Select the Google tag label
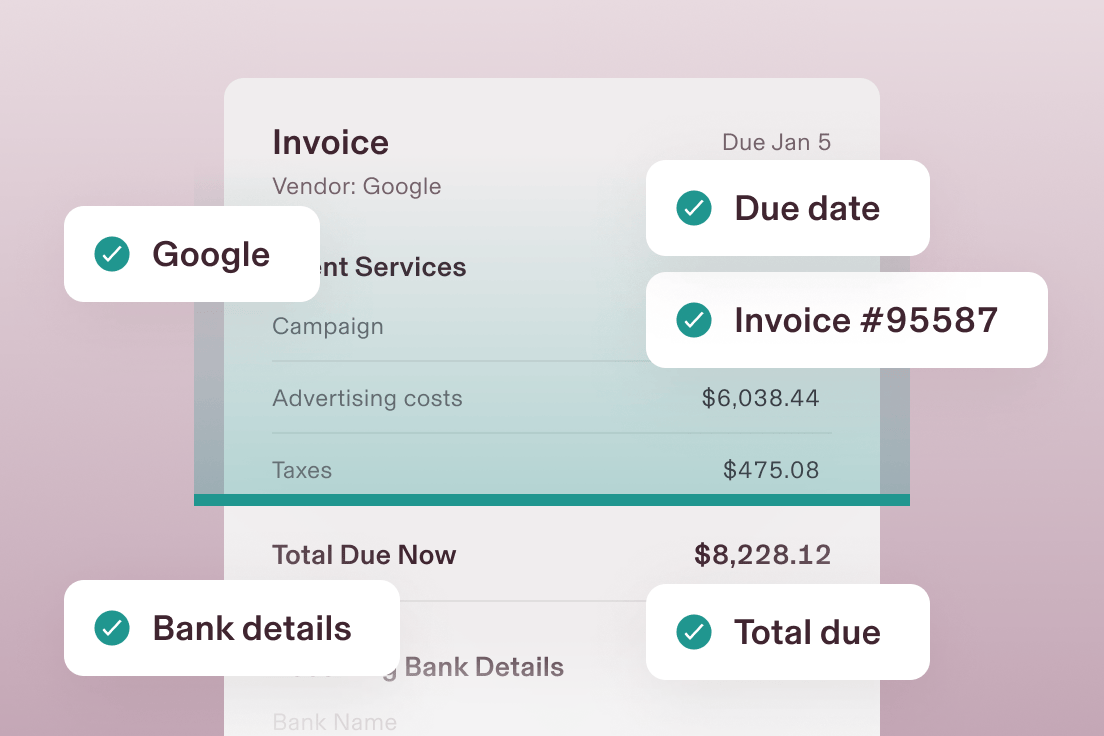 pyautogui.click(x=211, y=254)
